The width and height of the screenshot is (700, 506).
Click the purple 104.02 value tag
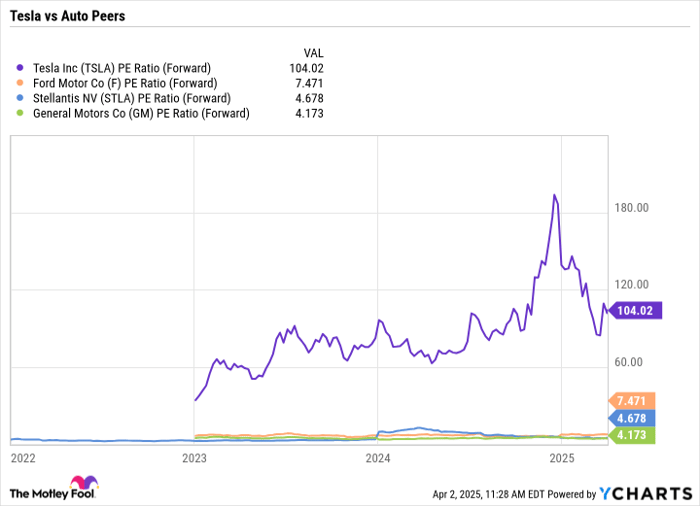pos(632,311)
